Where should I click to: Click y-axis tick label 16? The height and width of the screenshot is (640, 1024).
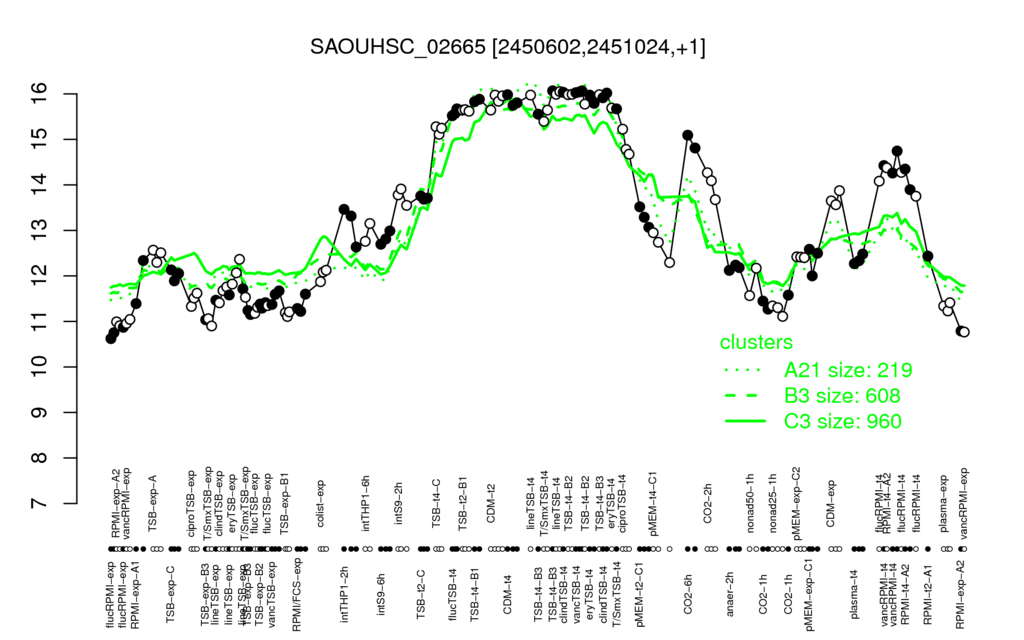[39, 94]
